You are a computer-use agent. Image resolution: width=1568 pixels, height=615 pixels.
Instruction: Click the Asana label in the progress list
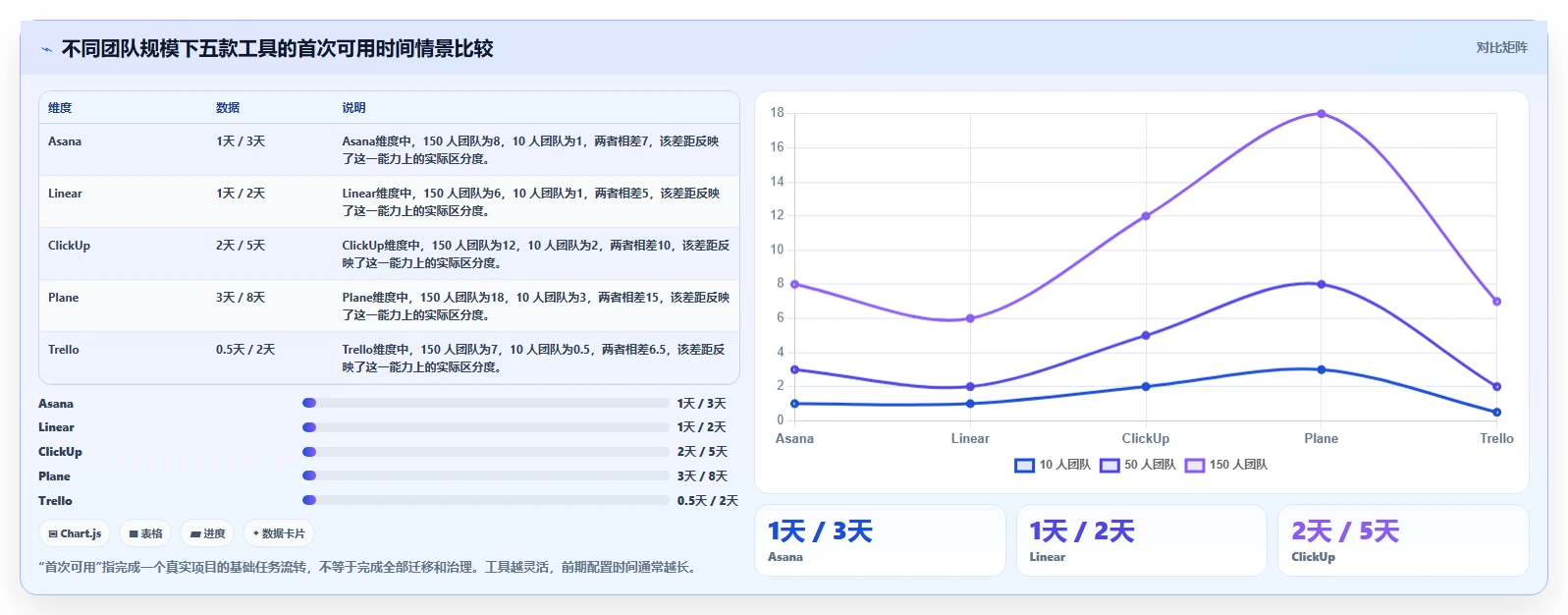[56, 404]
